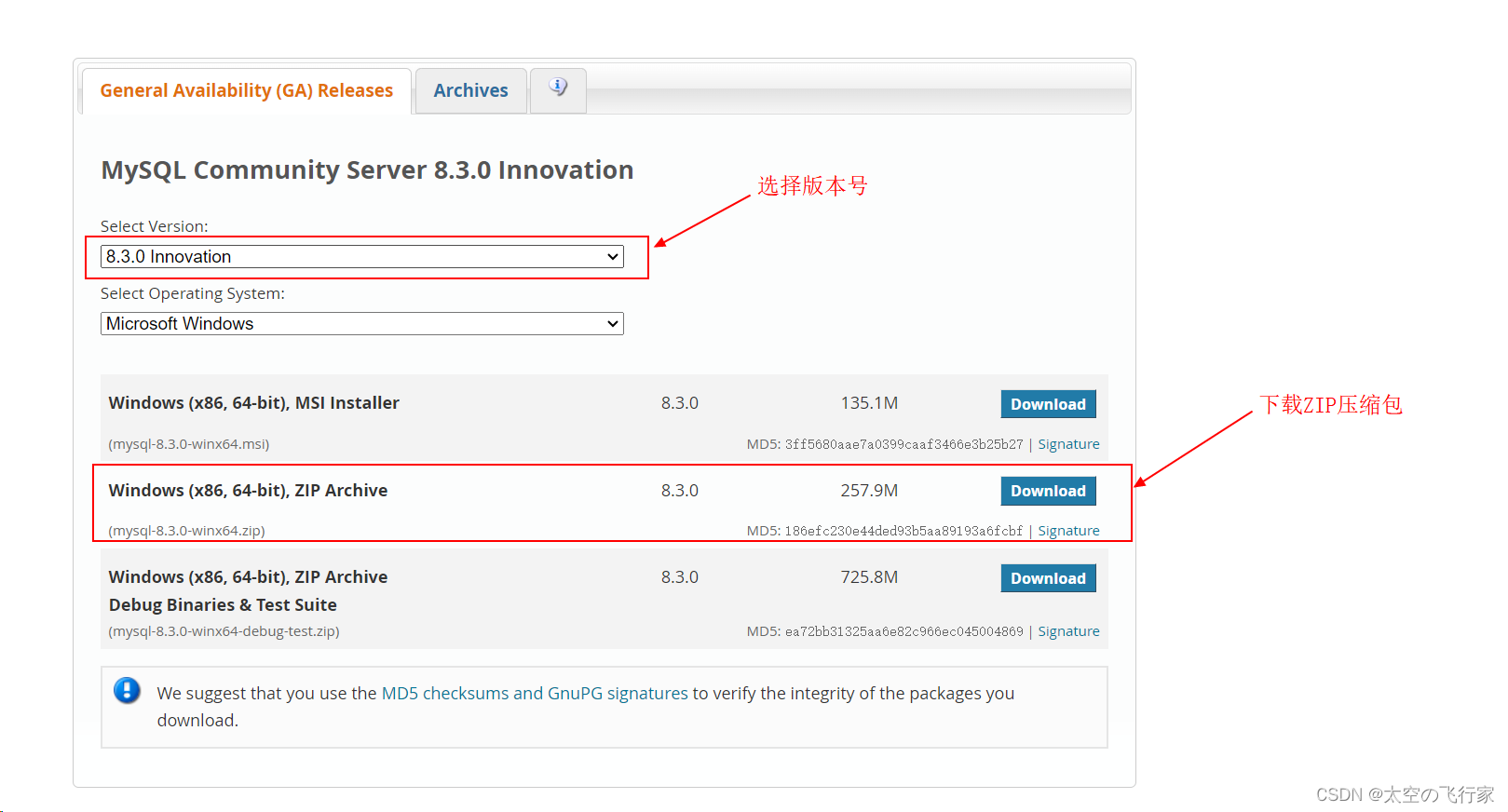Open Signature link for mysql-8.3.0-winx64.zip
This screenshot has width=1508, height=812.
pos(1068,531)
